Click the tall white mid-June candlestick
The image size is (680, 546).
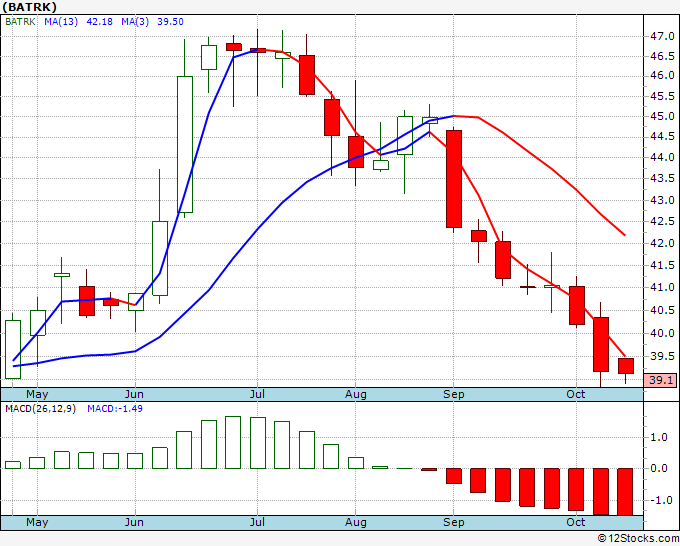click(185, 144)
